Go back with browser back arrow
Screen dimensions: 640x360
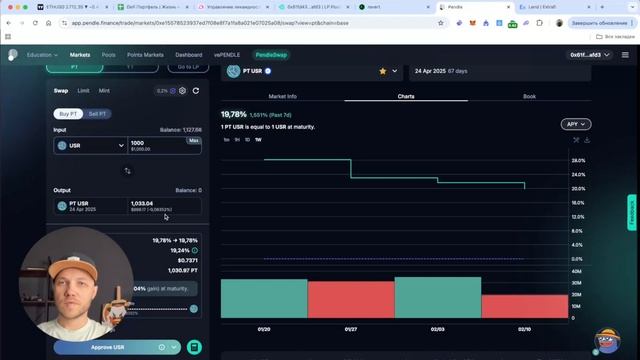click(x=9, y=23)
